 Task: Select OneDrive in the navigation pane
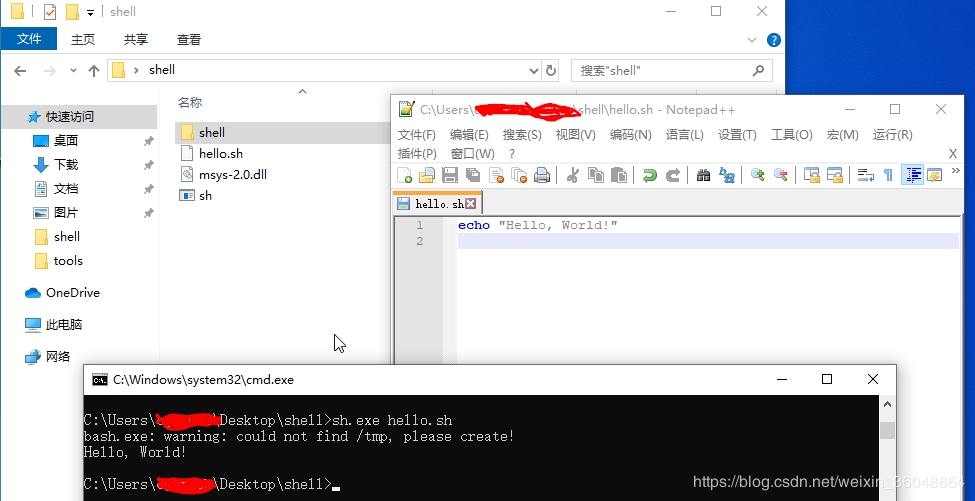click(x=72, y=293)
